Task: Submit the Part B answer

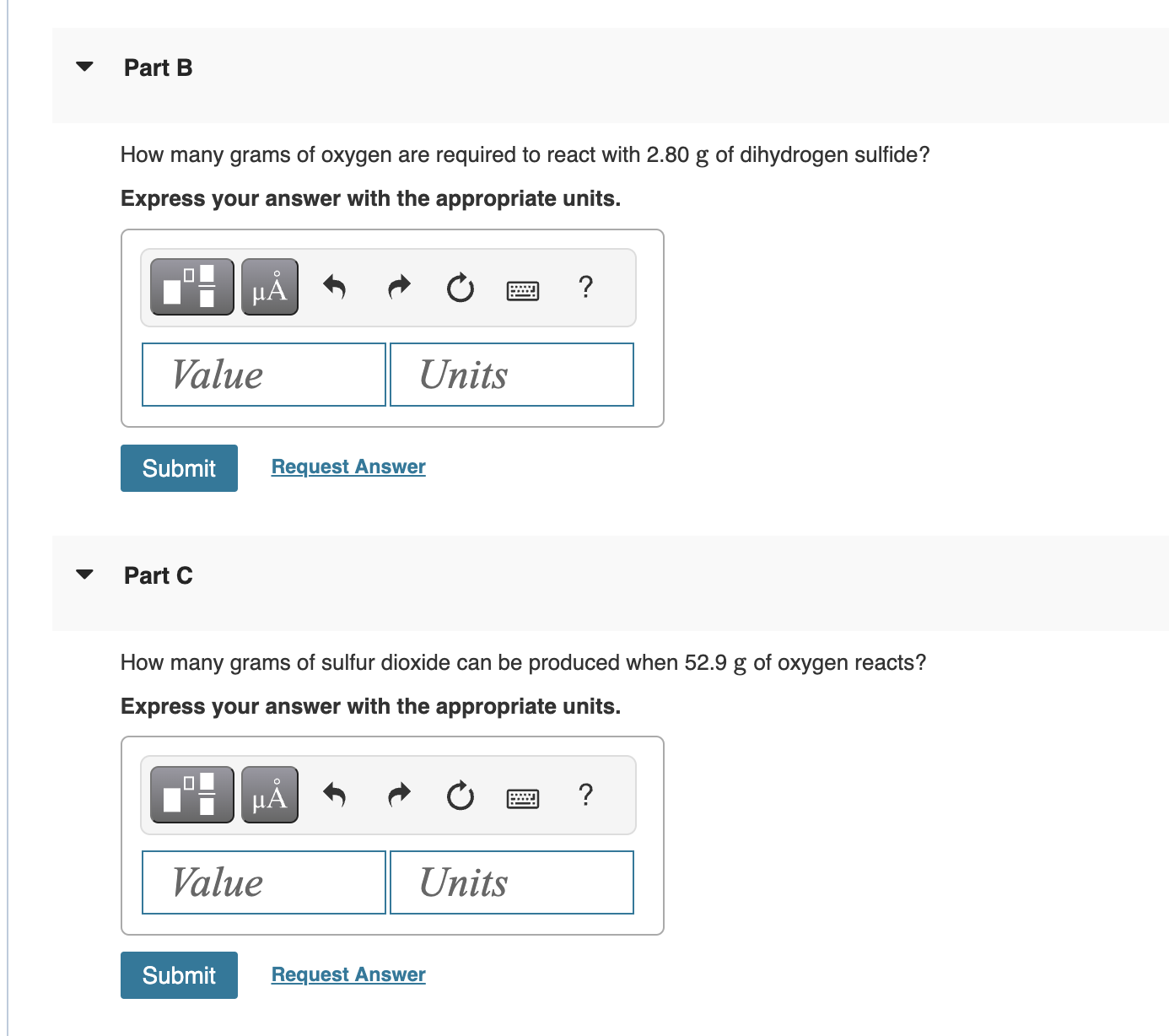Action: click(178, 467)
